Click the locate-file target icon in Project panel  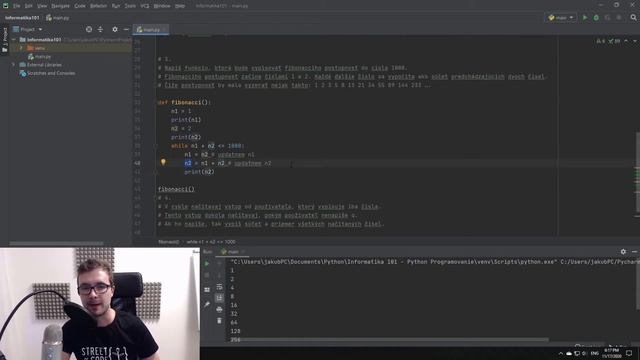pos(89,29)
